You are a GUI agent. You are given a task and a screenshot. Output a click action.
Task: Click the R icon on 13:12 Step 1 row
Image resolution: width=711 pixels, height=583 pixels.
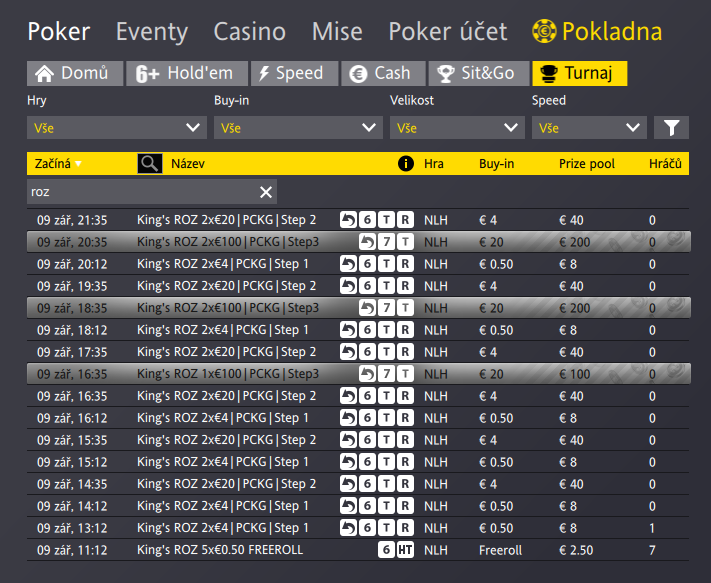click(x=405, y=528)
